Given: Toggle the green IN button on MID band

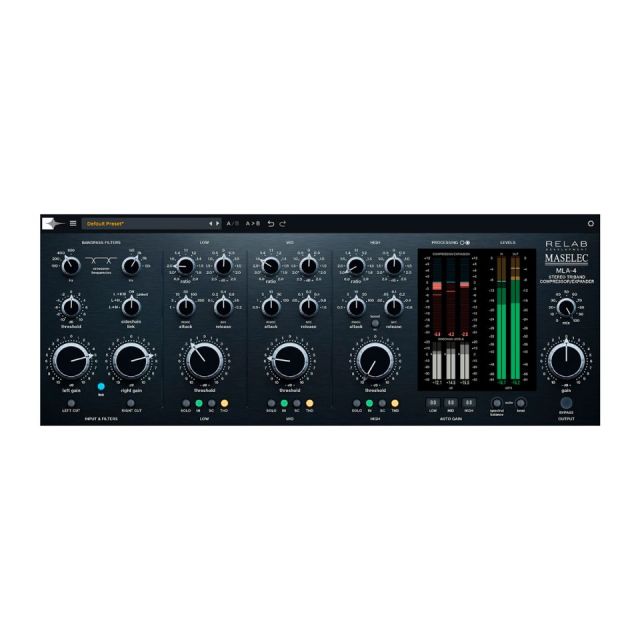Looking at the screenshot, I should (284, 403).
